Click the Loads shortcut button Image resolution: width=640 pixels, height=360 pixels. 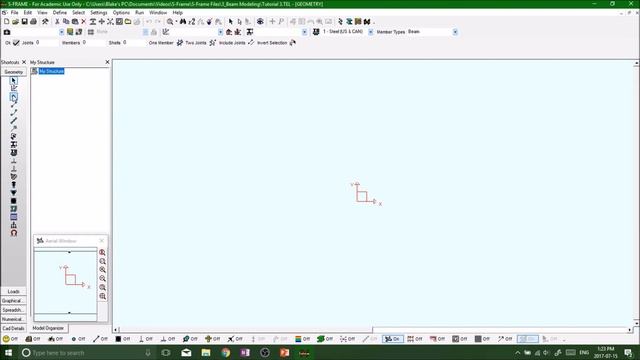pyautogui.click(x=13, y=291)
